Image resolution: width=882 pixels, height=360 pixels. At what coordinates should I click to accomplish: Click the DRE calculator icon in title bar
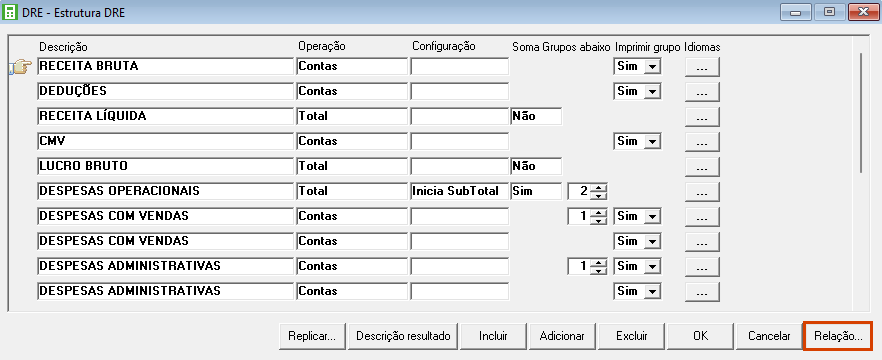pyautogui.click(x=11, y=12)
